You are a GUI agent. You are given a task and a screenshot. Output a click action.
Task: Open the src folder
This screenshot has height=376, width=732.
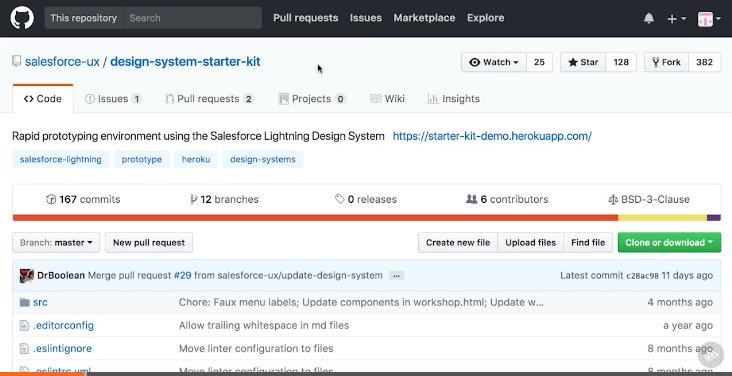(x=40, y=302)
